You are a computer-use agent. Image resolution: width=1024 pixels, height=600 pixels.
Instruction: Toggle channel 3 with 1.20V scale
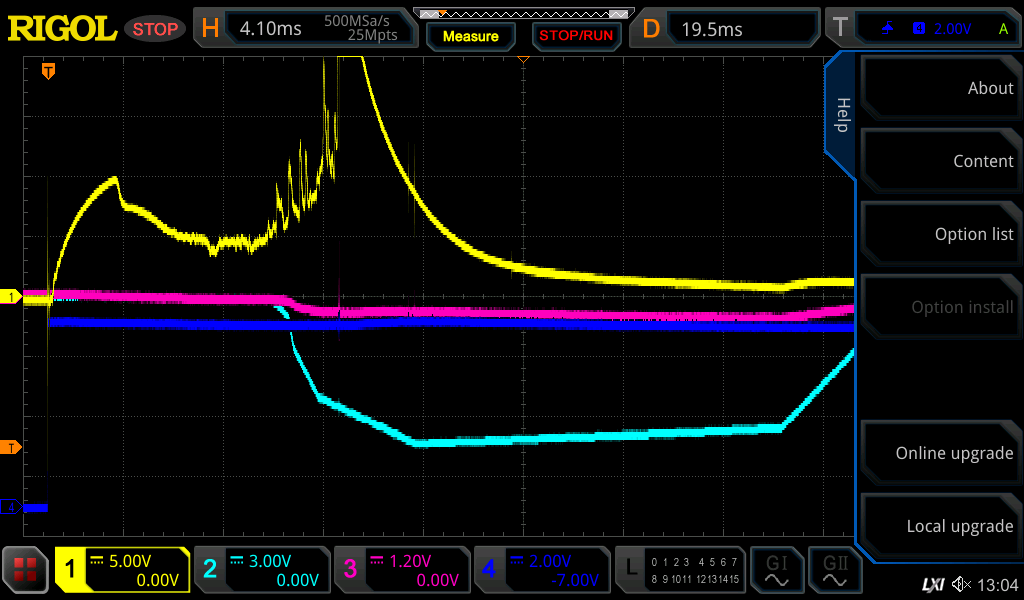click(402, 570)
